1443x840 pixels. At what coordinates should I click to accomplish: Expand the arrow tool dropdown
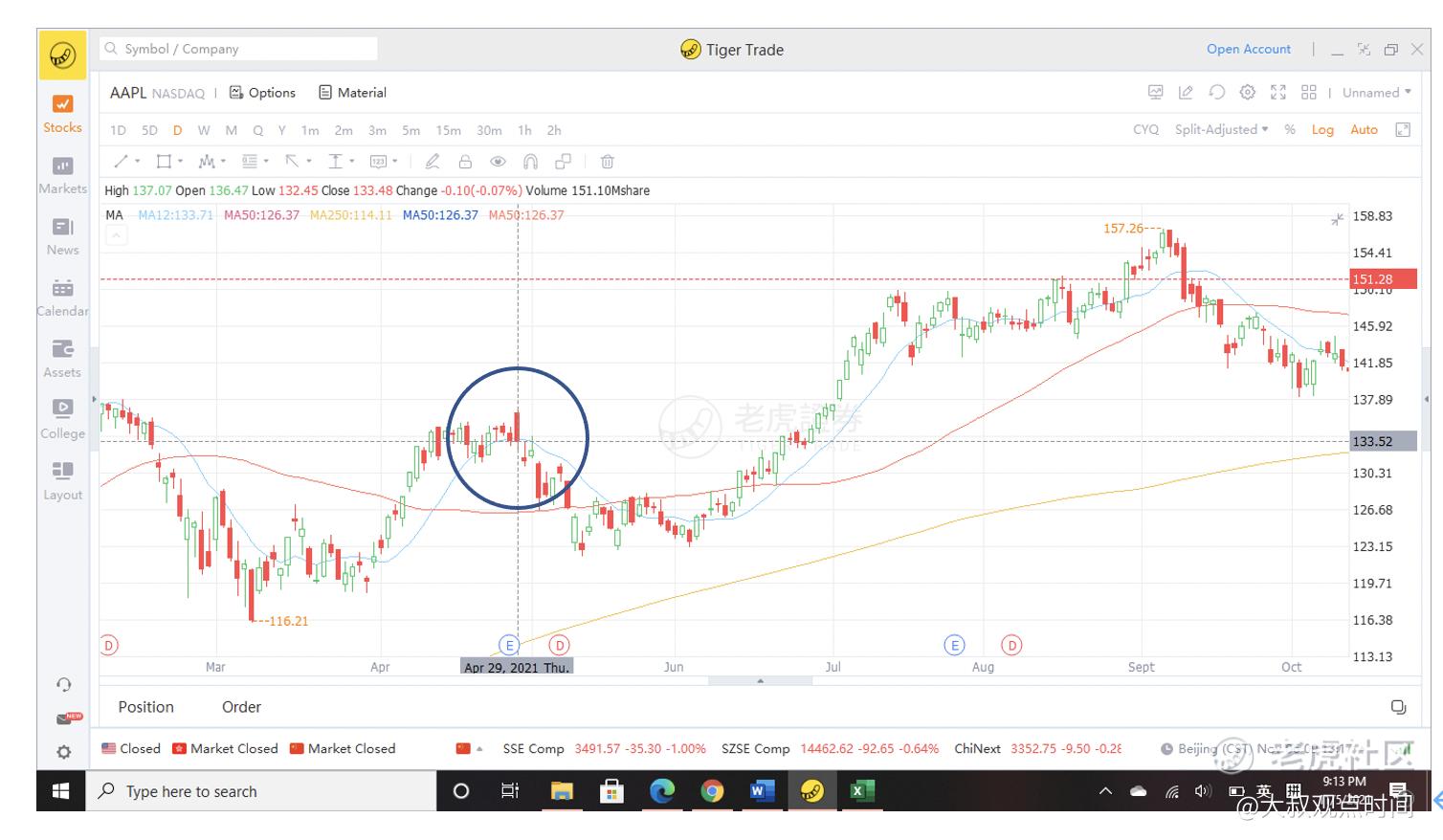309,162
